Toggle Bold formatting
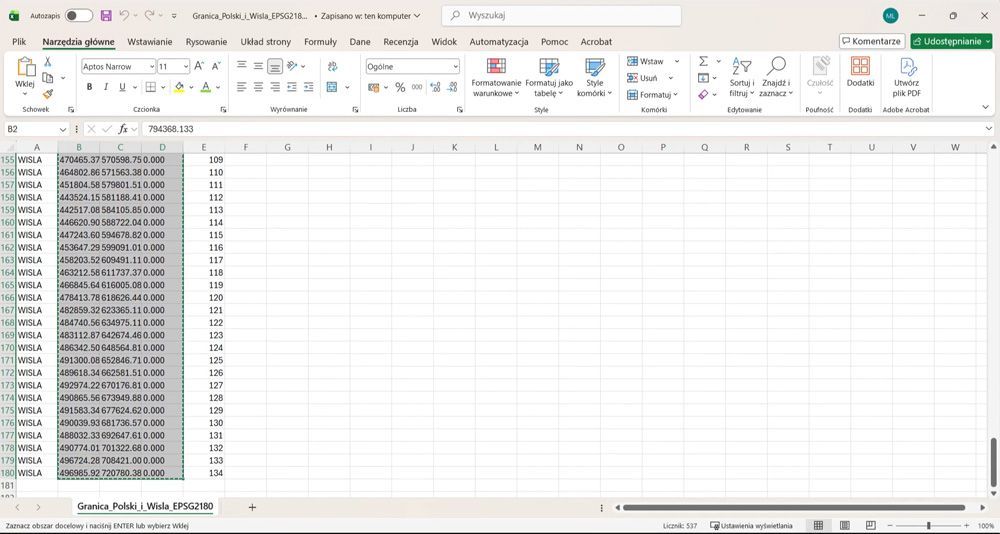This screenshot has width=1000, height=534. coord(89,87)
